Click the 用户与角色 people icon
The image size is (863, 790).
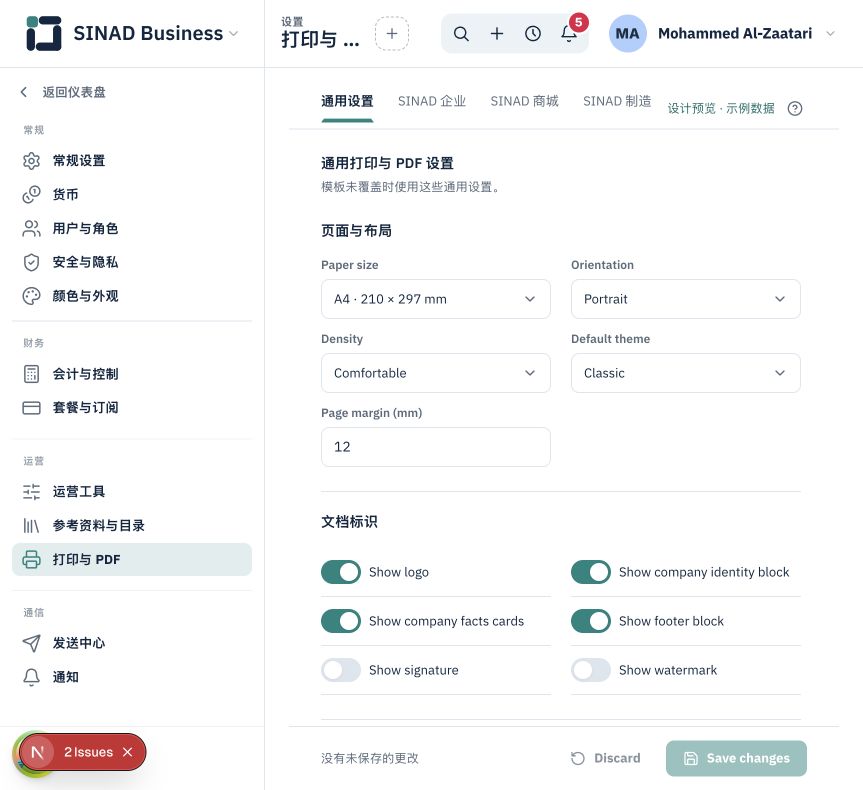pyautogui.click(x=31, y=228)
